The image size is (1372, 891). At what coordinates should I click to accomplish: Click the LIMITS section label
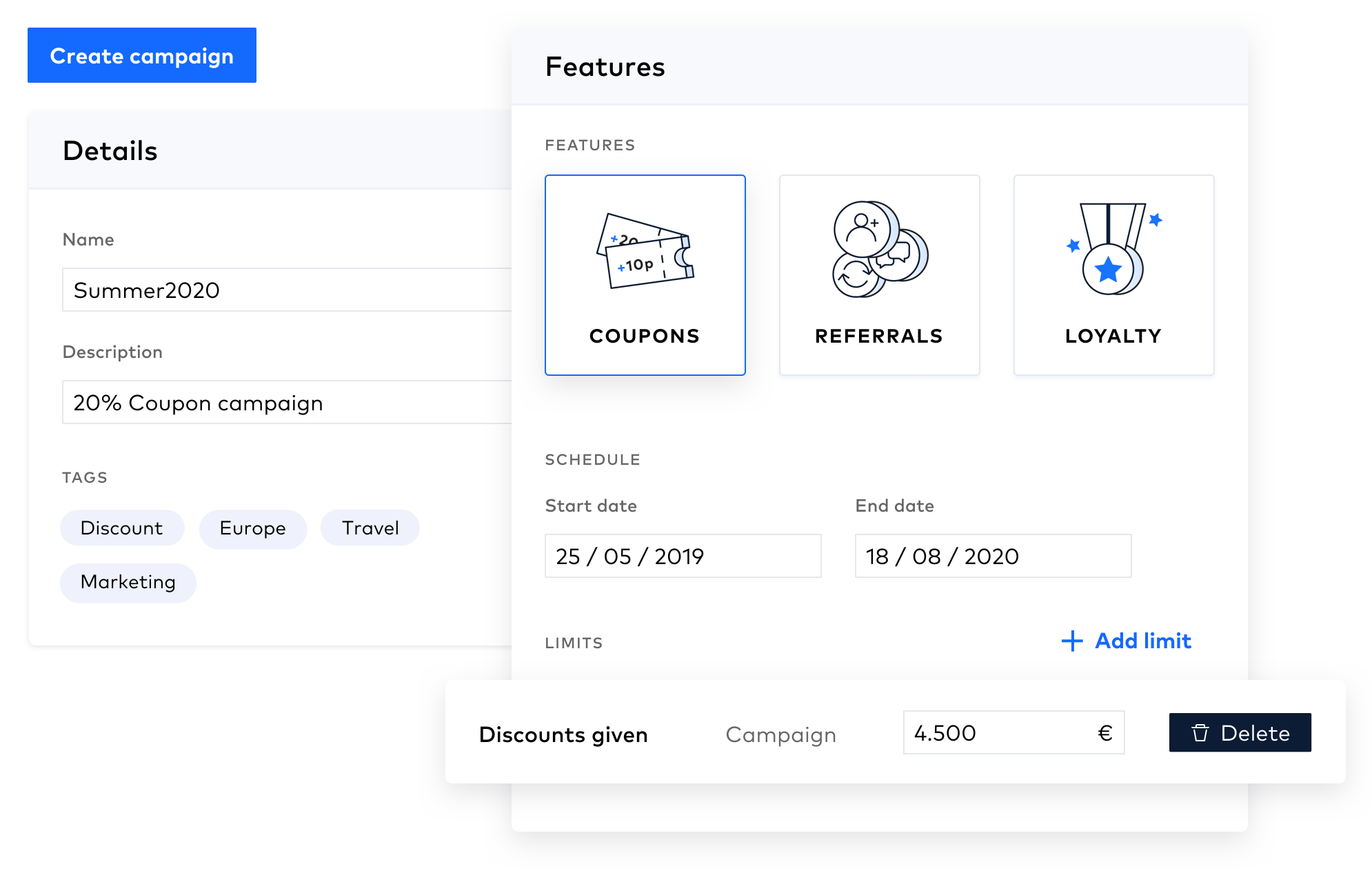[x=574, y=643]
